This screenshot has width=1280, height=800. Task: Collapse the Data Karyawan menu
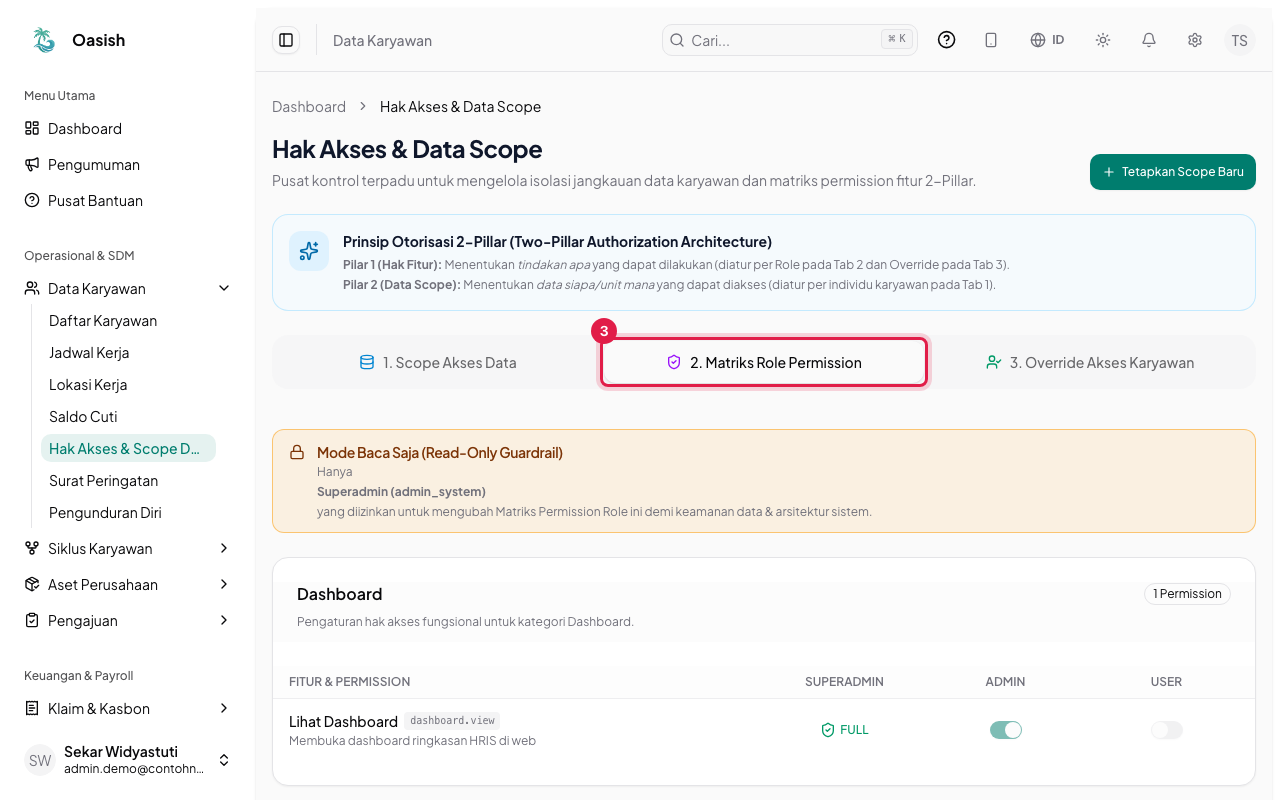(128, 288)
